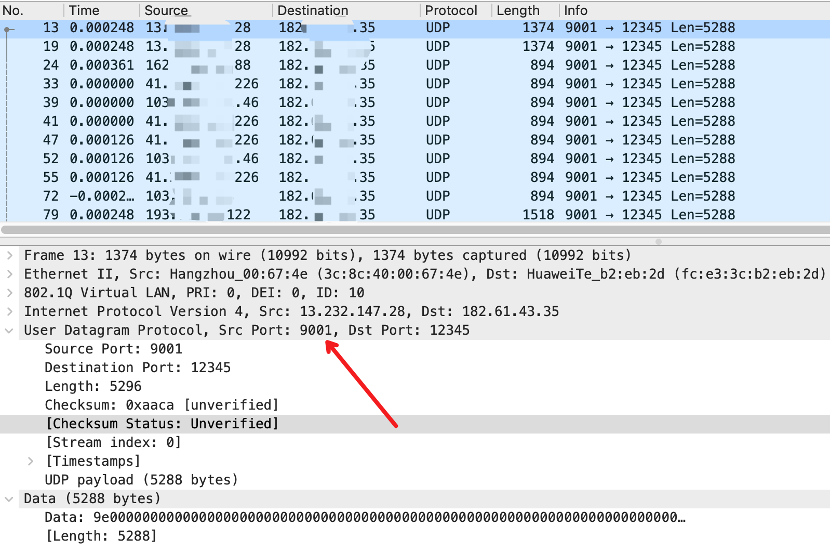Sort by the Protocol column header
The image size is (830, 552).
[x=450, y=10]
